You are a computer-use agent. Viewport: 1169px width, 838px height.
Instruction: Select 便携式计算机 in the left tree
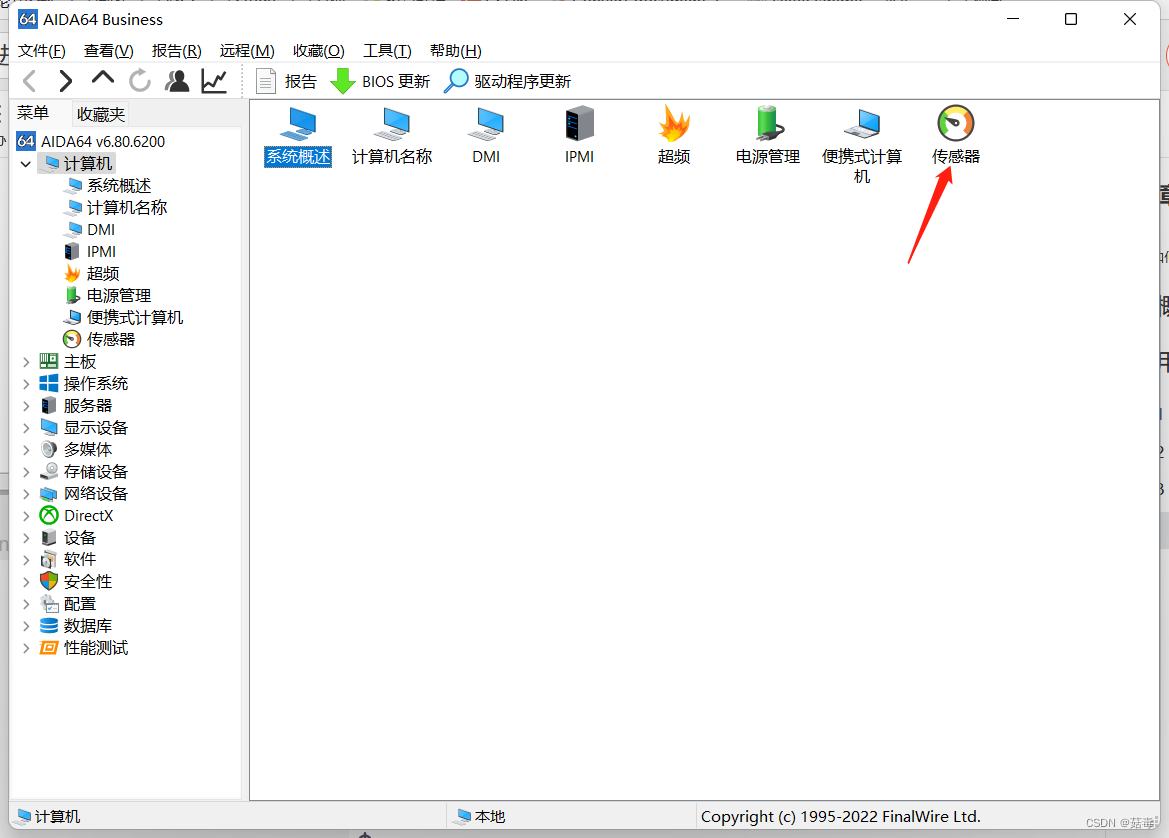tap(124, 318)
